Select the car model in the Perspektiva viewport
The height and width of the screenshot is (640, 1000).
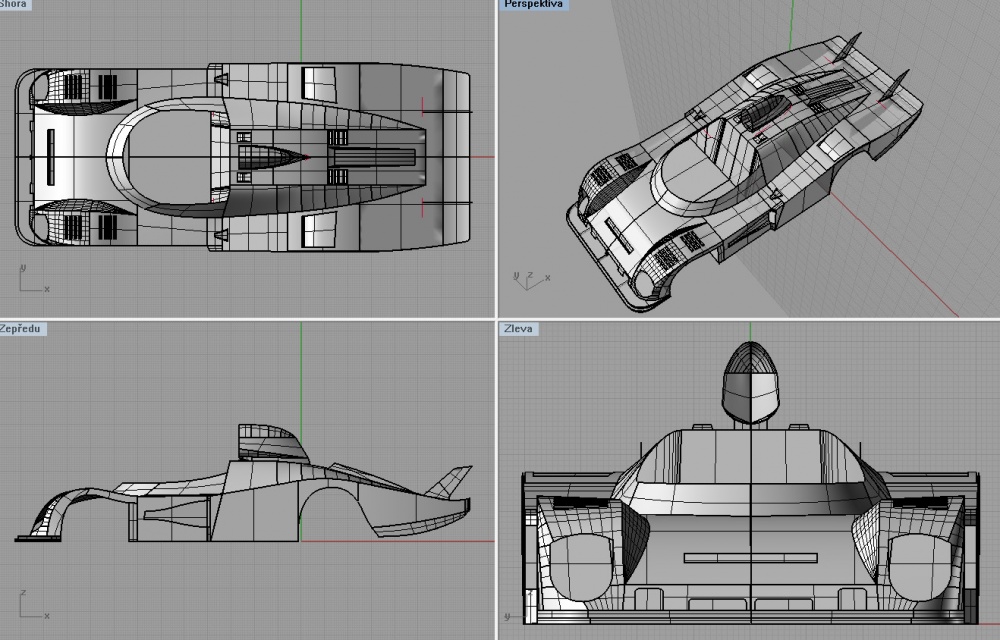click(x=744, y=171)
